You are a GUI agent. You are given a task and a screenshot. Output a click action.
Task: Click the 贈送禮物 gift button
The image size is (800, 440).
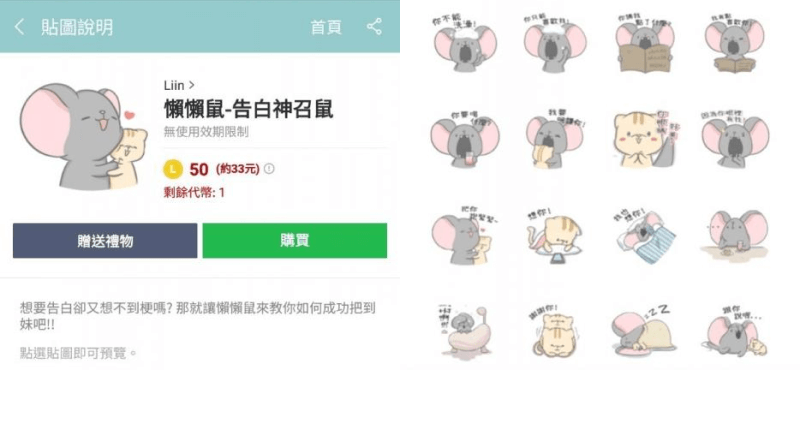coord(105,240)
